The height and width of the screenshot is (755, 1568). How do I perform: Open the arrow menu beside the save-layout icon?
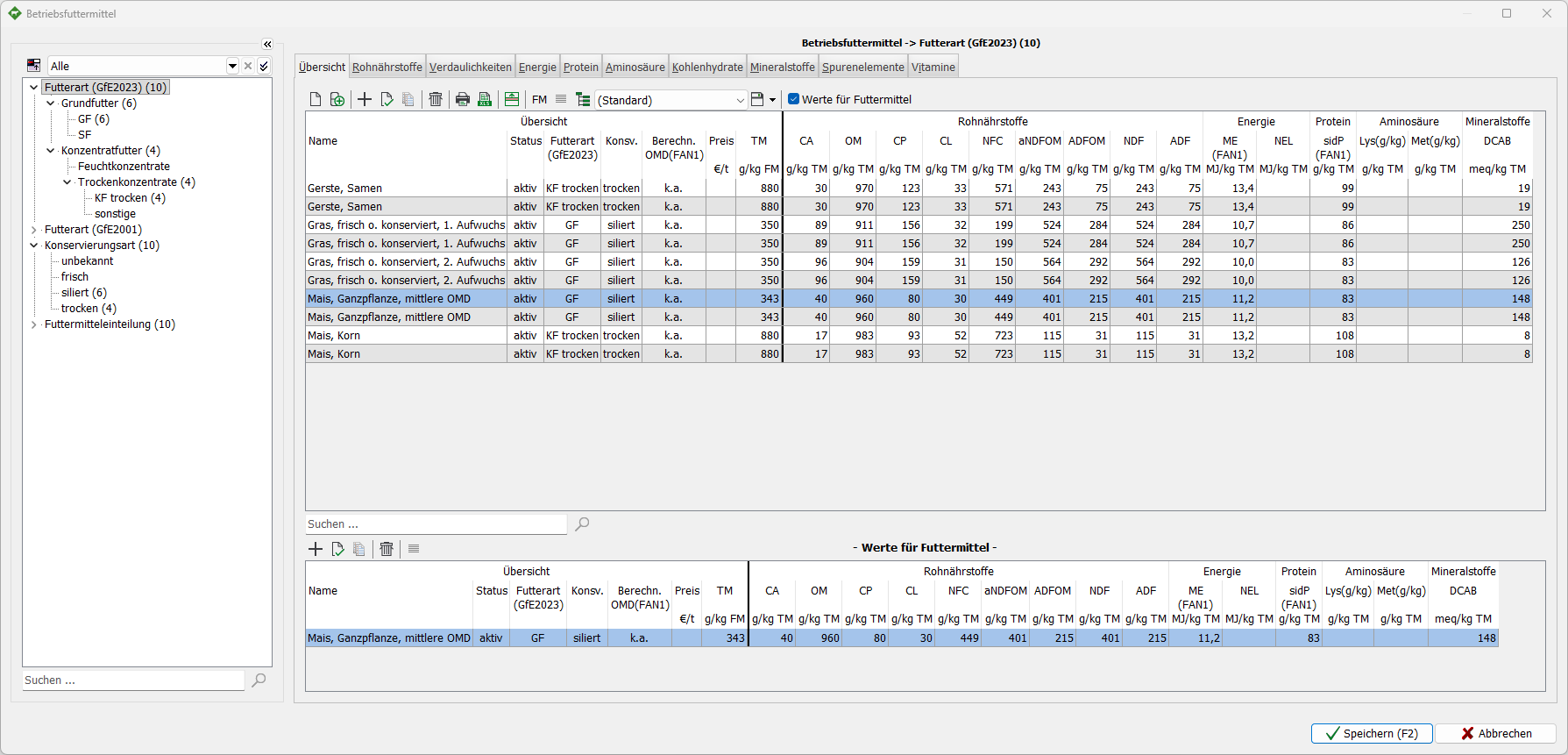(x=772, y=100)
